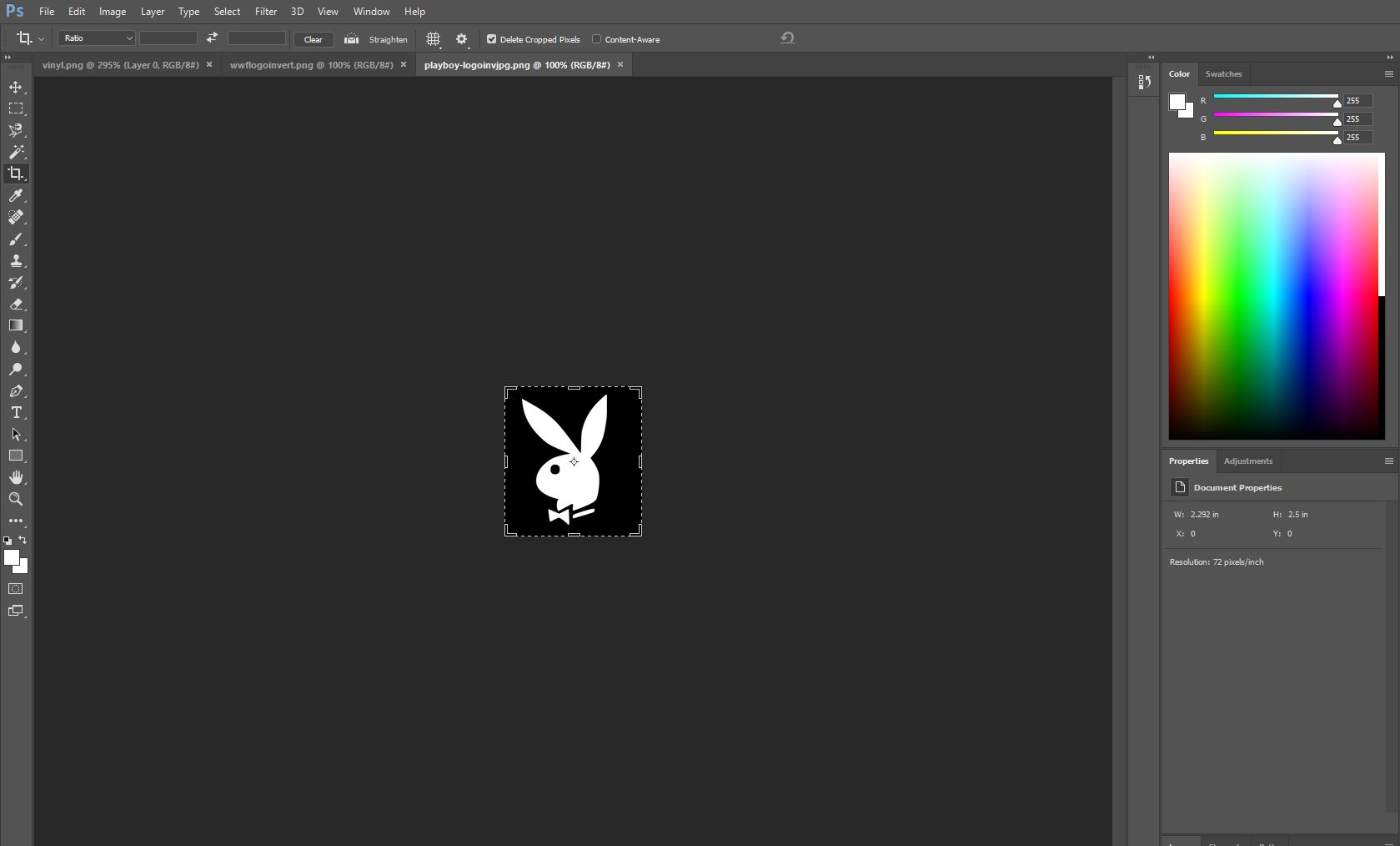Select the Healing Brush tool
Viewport: 1400px width, 846px height.
[16, 217]
